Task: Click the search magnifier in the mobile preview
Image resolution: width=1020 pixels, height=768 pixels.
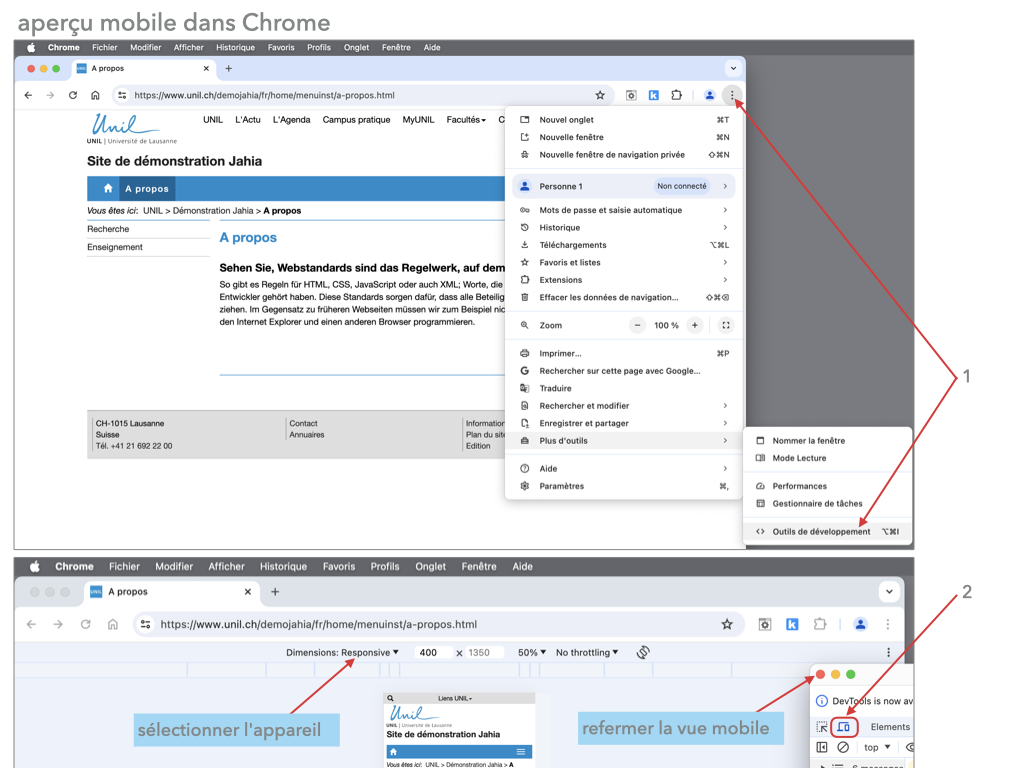Action: coord(391,699)
